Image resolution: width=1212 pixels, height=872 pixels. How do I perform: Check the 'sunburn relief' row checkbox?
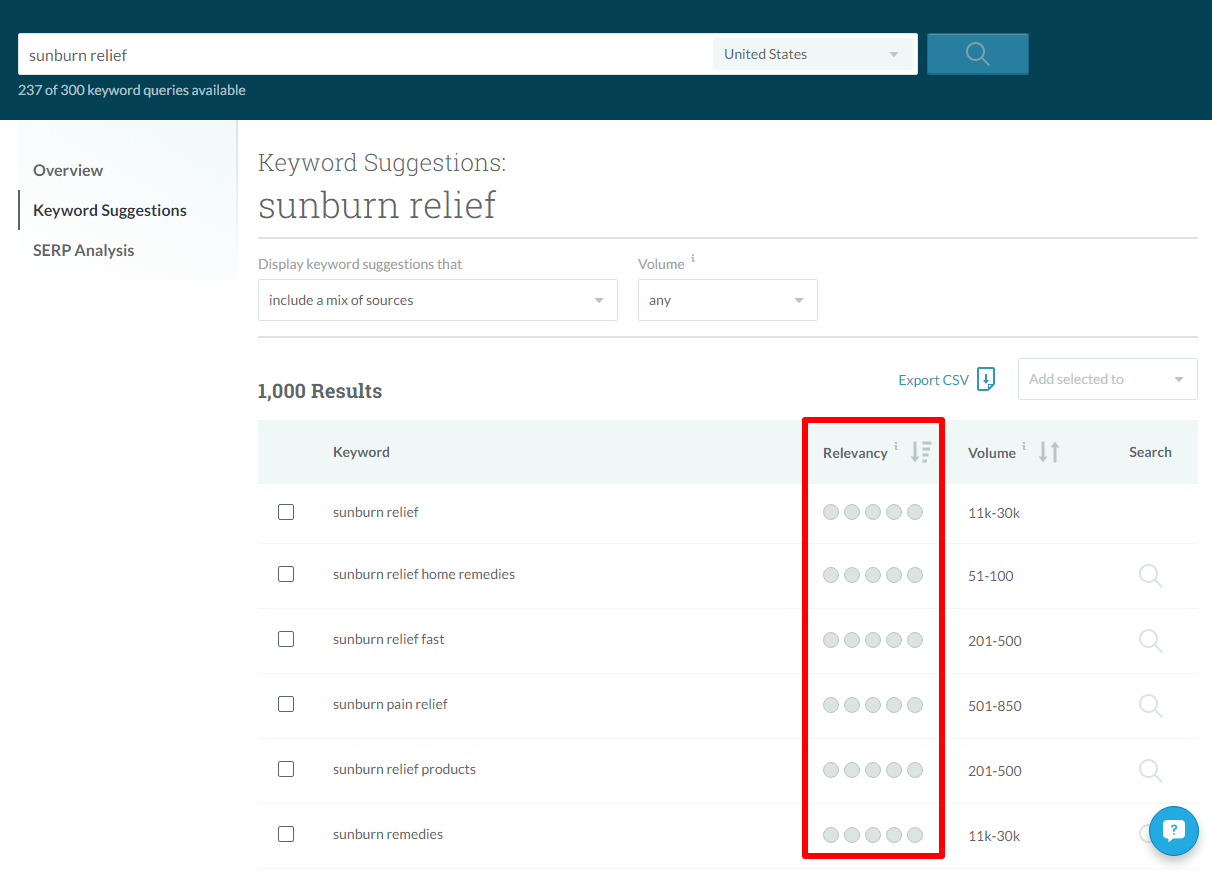pos(286,512)
